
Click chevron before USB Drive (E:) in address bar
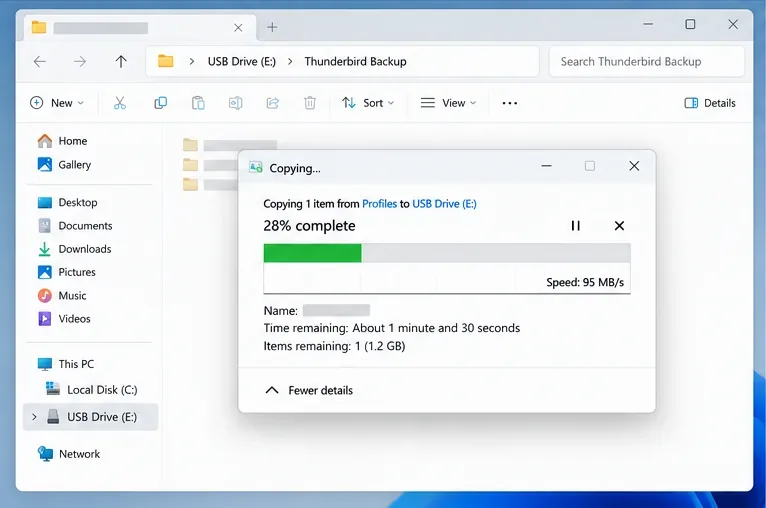point(192,62)
